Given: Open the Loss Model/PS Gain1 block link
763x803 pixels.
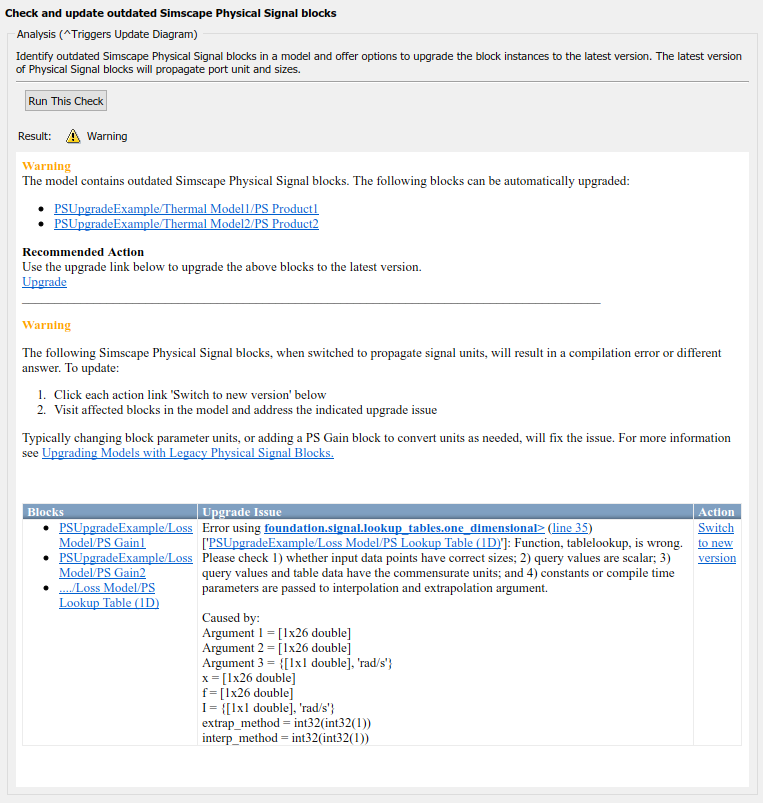Looking at the screenshot, I should click(125, 535).
